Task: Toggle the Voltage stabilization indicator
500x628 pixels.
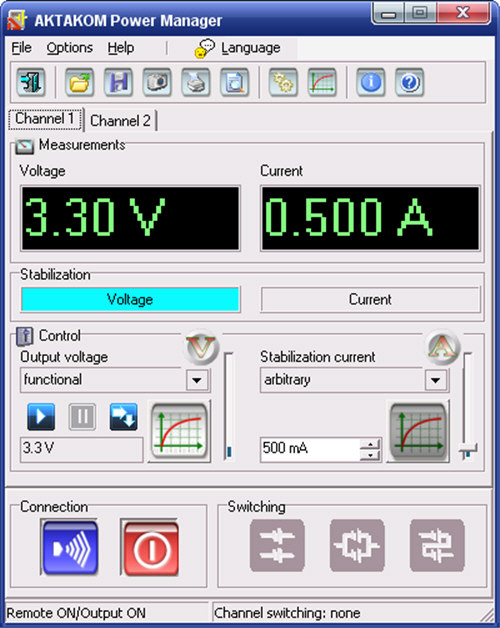Action: pos(130,299)
